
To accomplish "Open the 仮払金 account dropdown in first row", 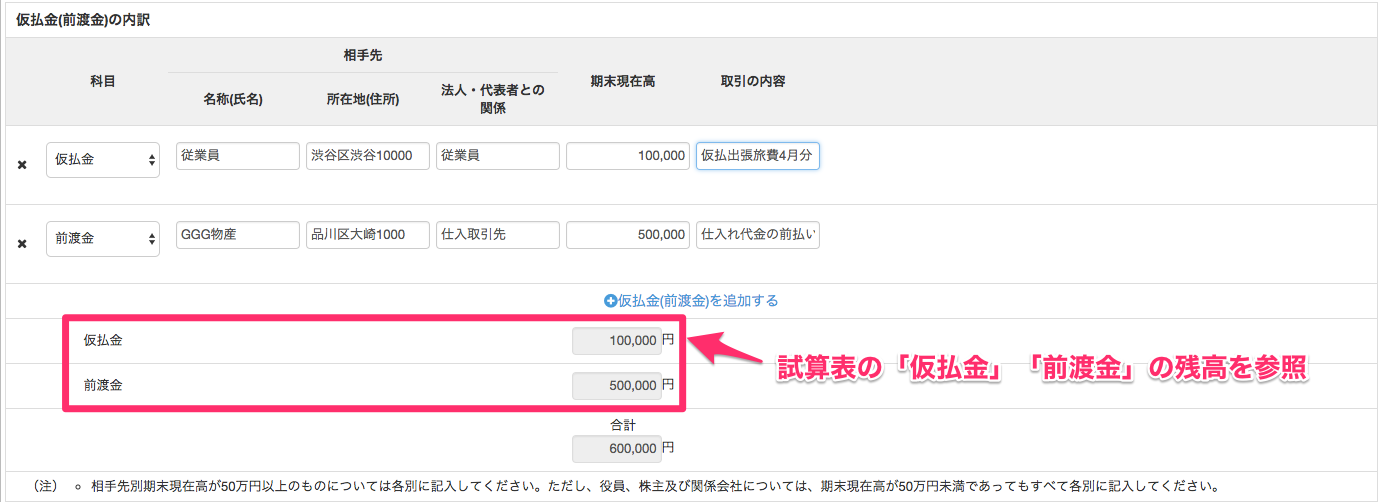I will click(x=103, y=159).
